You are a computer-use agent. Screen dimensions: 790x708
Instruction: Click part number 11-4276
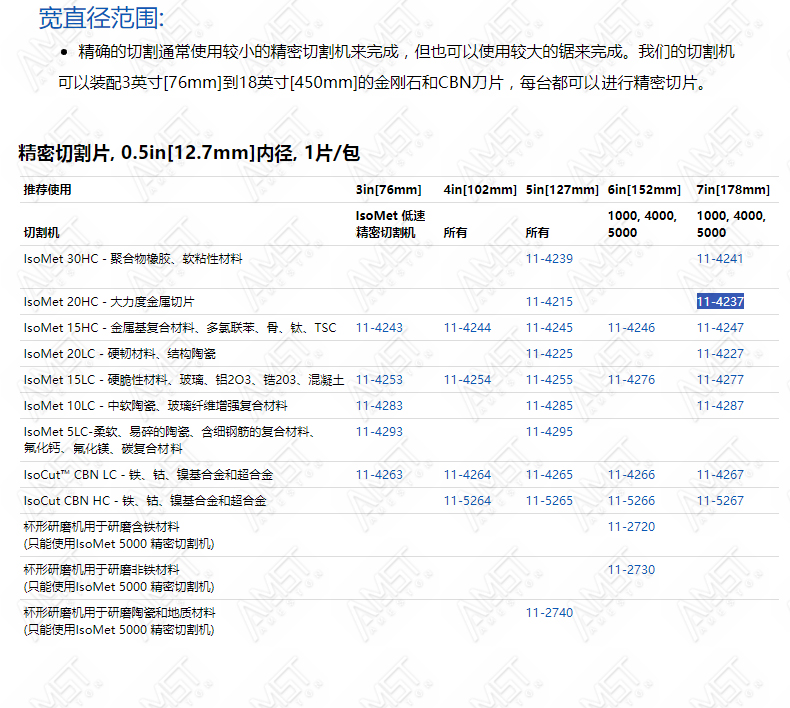click(631, 379)
